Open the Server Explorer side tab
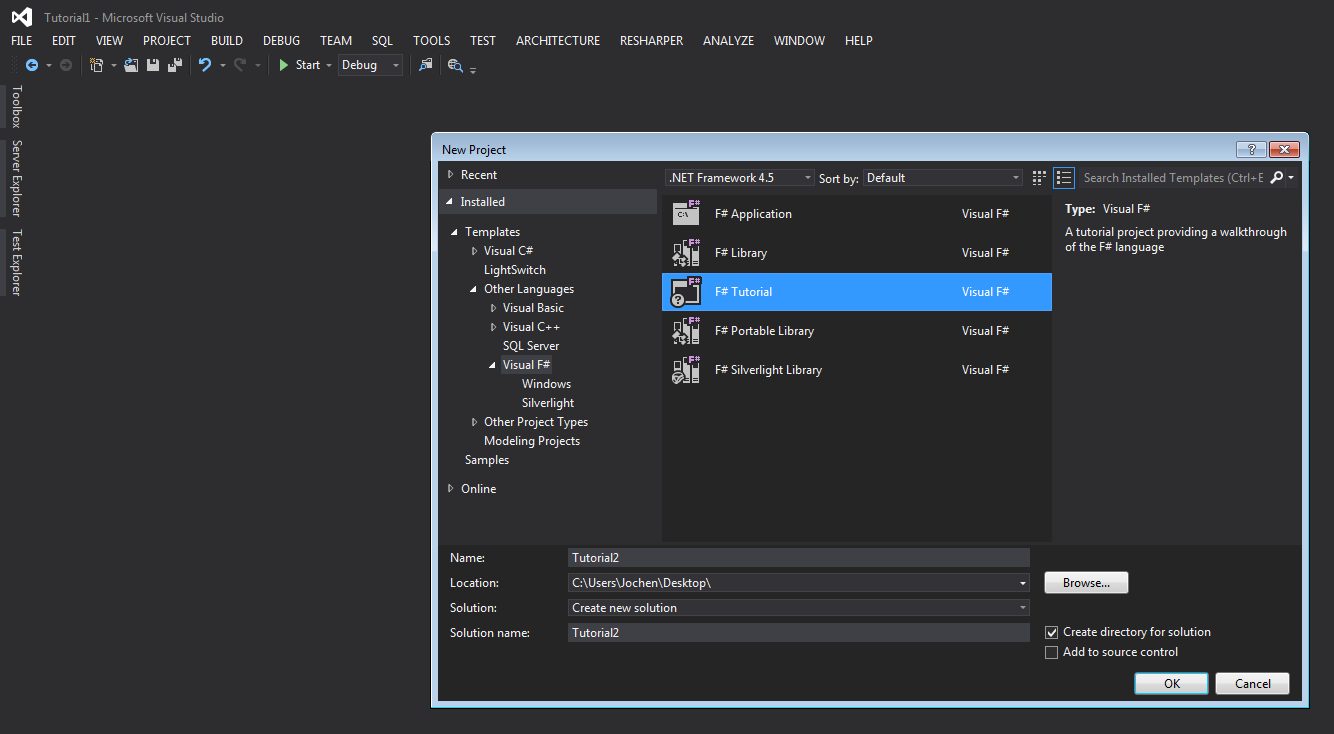 tap(16, 178)
